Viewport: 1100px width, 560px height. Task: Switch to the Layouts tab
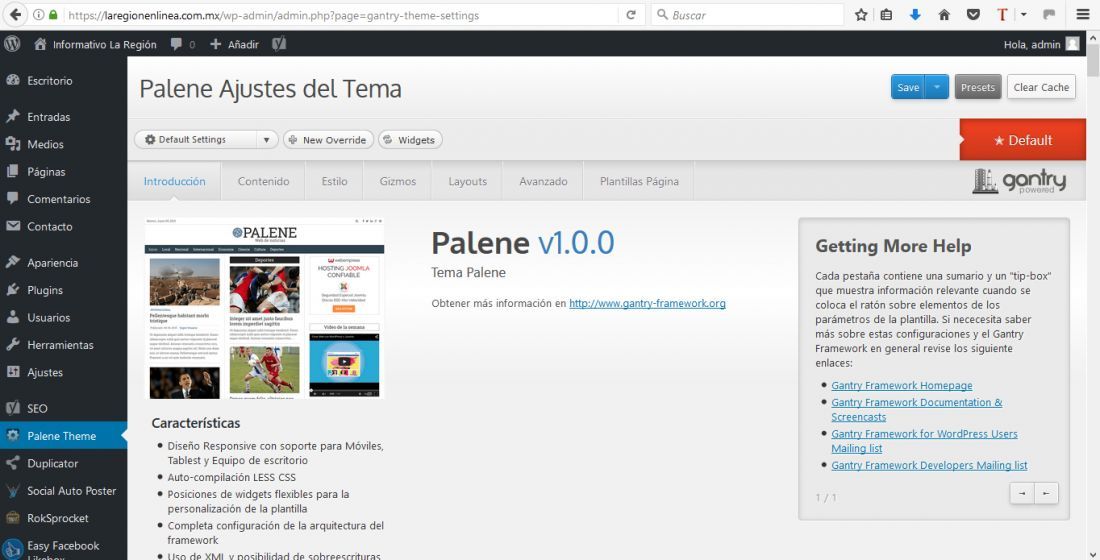coord(467,181)
